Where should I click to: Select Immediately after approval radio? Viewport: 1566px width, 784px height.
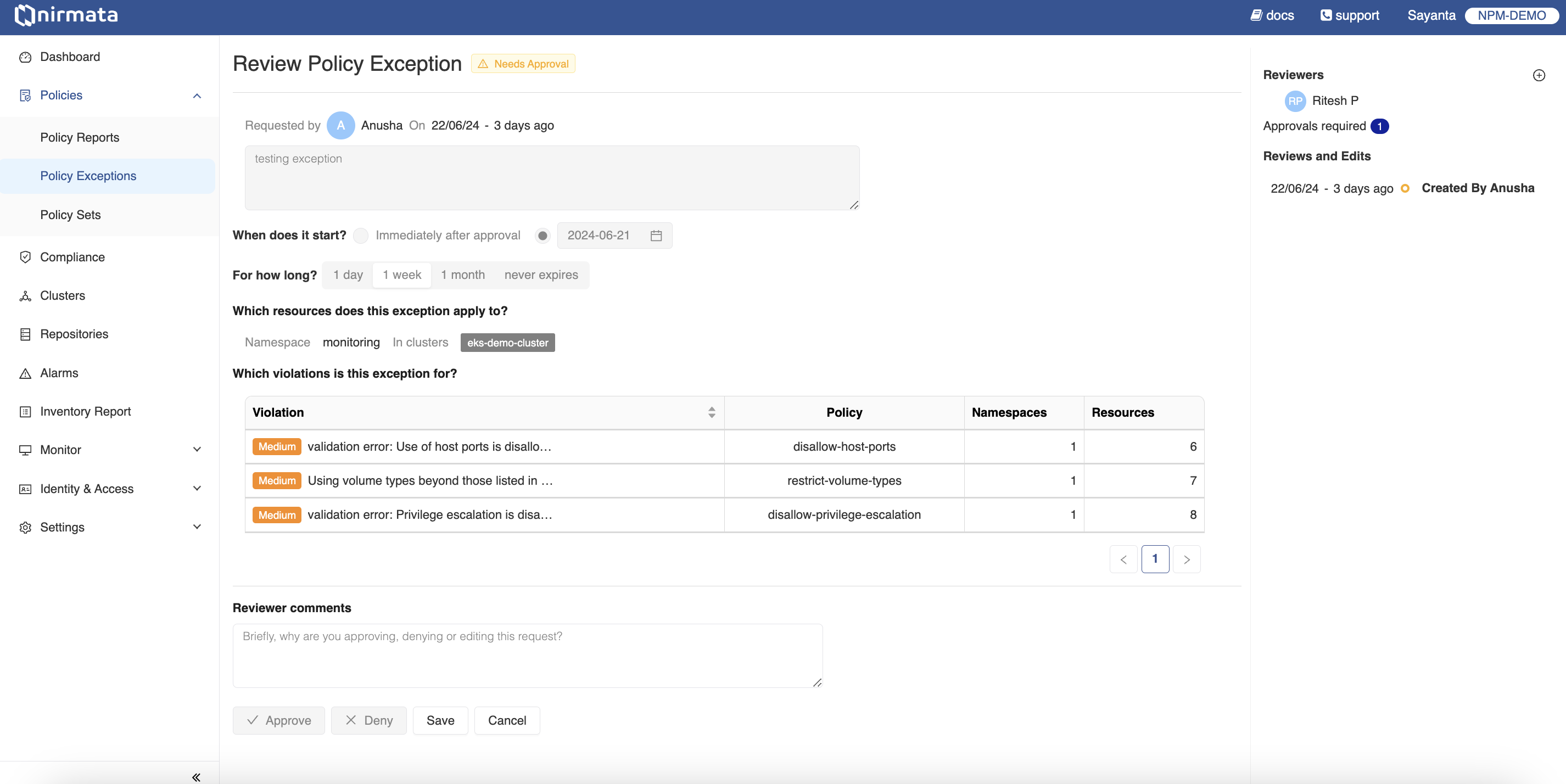pyautogui.click(x=361, y=236)
